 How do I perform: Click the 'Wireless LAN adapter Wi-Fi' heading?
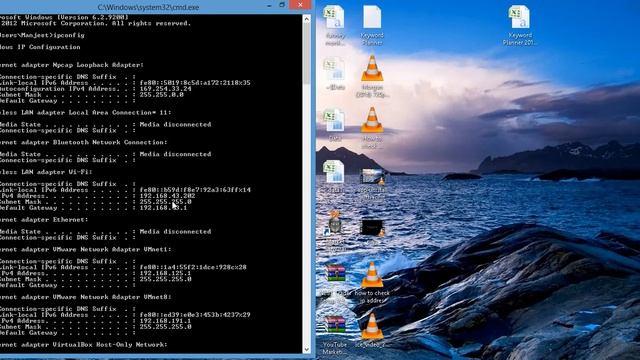coord(46,172)
